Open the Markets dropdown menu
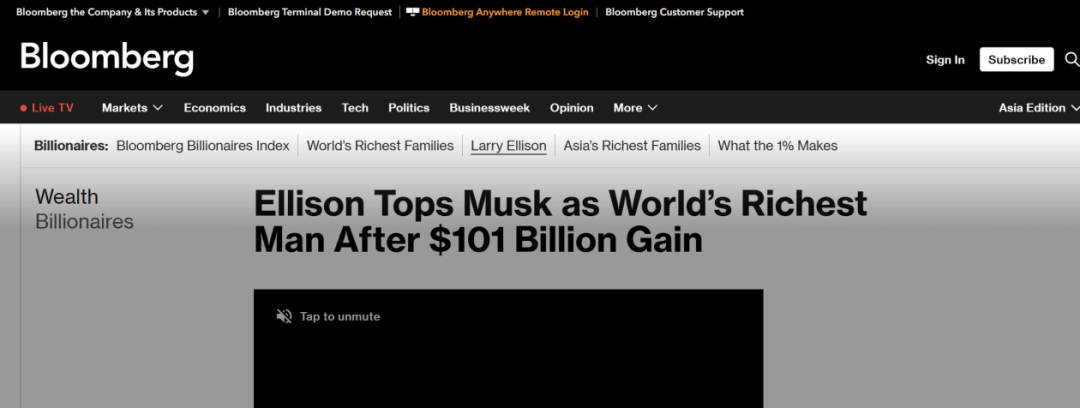The image size is (1080, 408). click(132, 108)
